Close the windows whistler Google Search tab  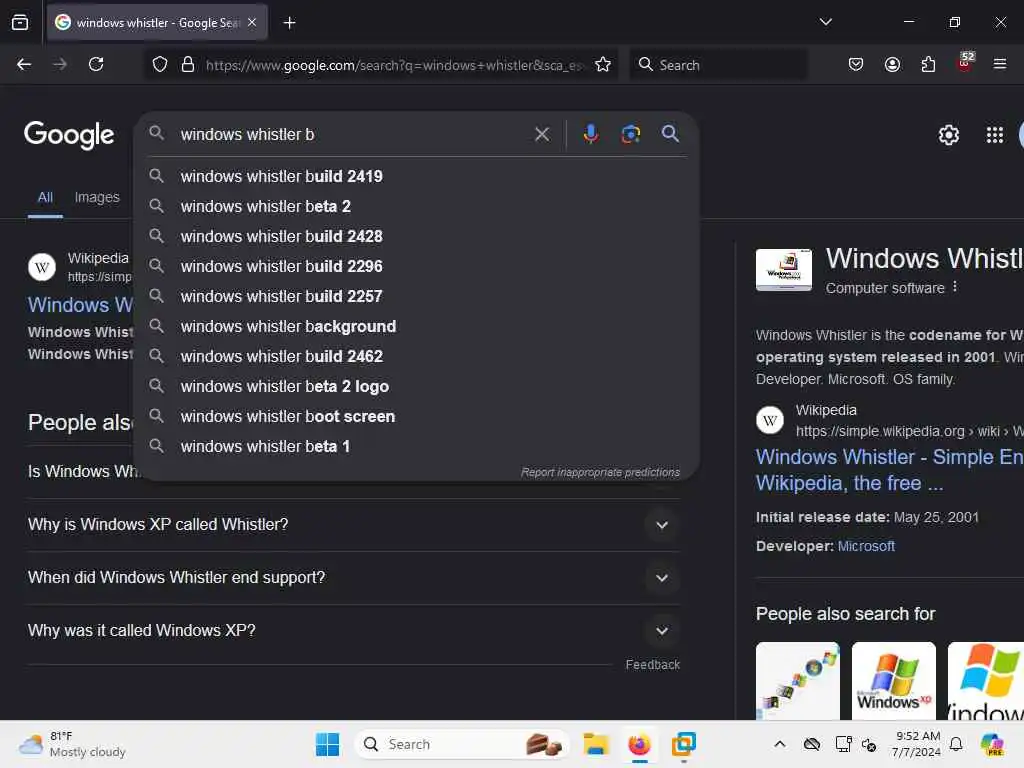coord(252,22)
